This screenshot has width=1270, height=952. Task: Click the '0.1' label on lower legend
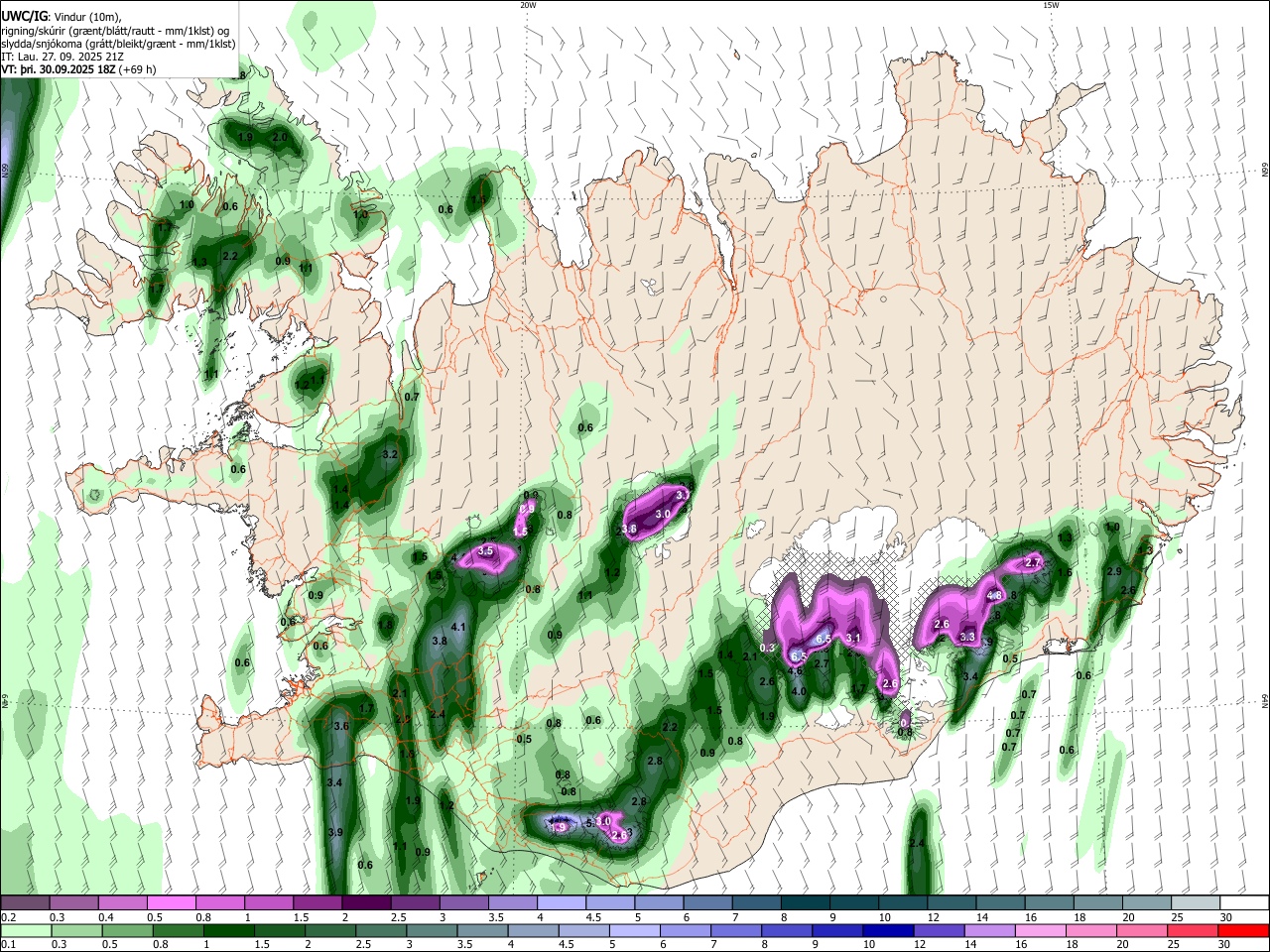[8, 944]
